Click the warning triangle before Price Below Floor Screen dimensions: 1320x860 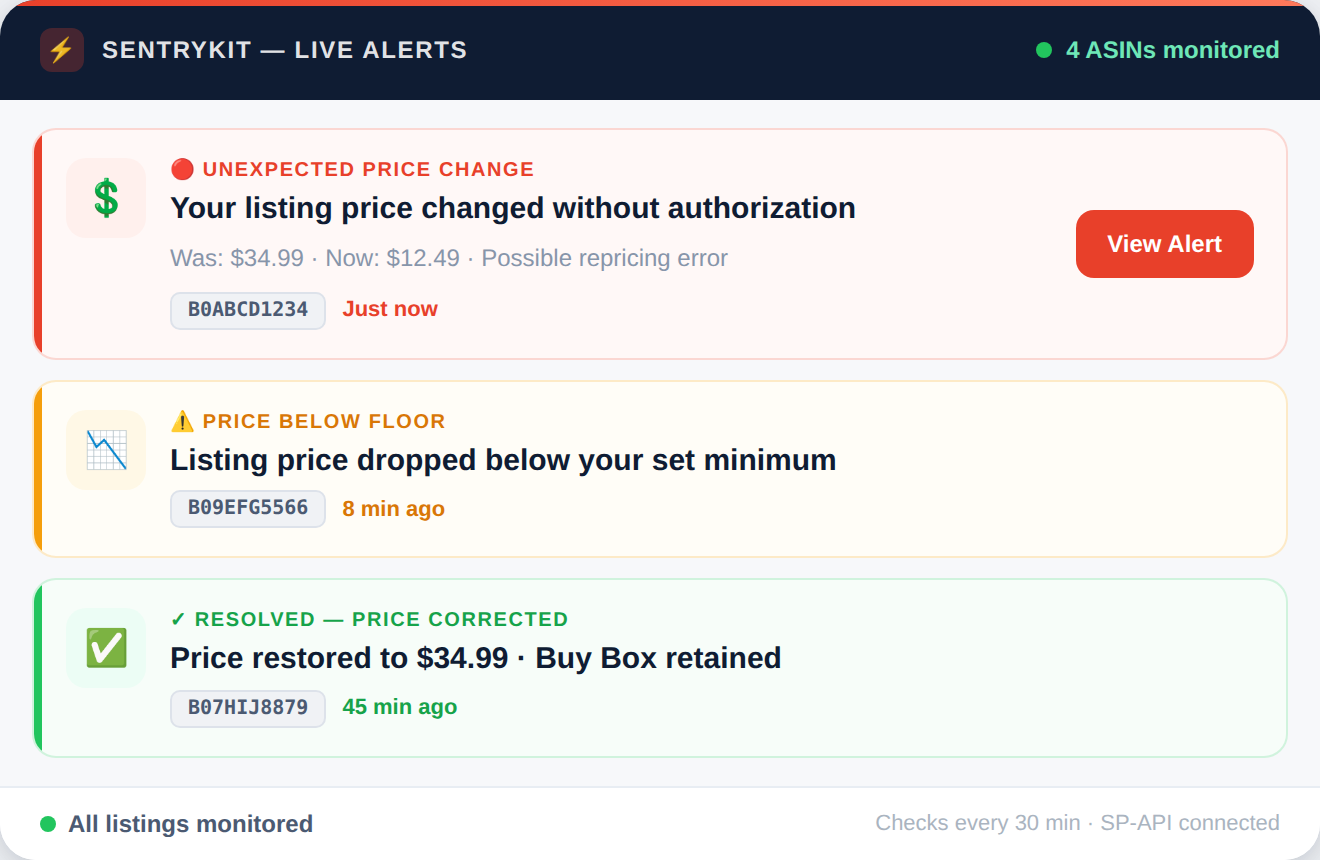point(182,421)
